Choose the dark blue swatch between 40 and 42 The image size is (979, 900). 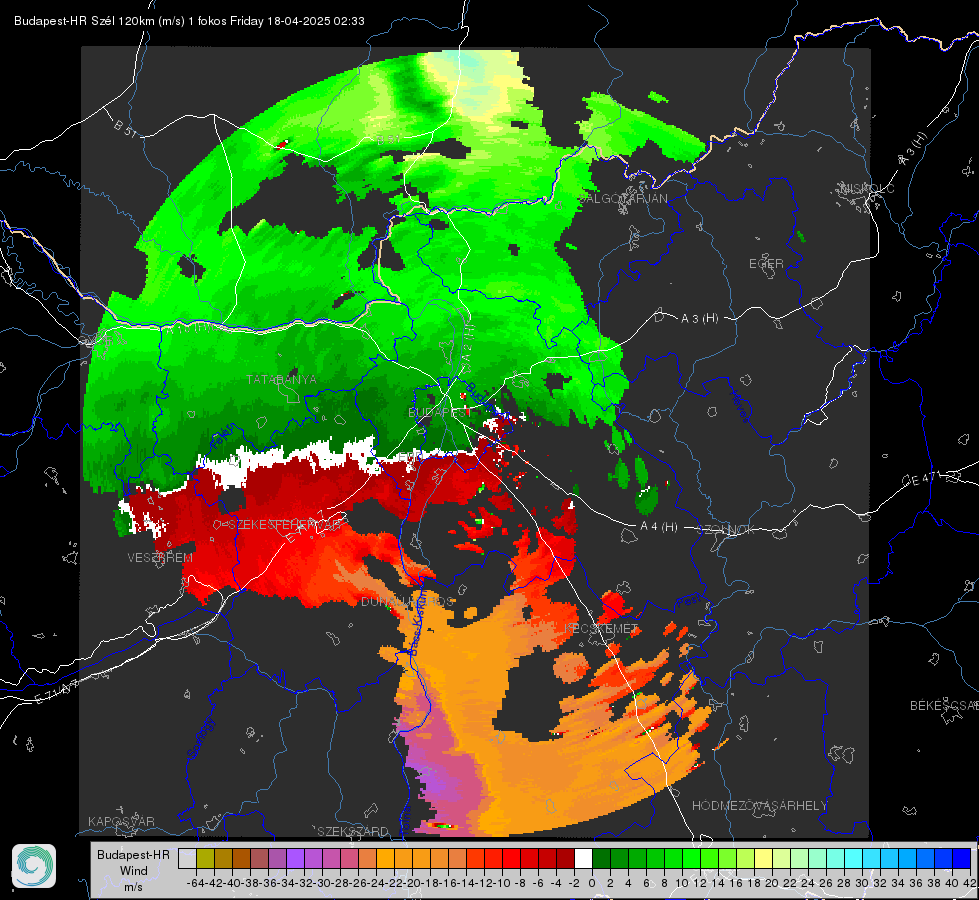point(962,859)
